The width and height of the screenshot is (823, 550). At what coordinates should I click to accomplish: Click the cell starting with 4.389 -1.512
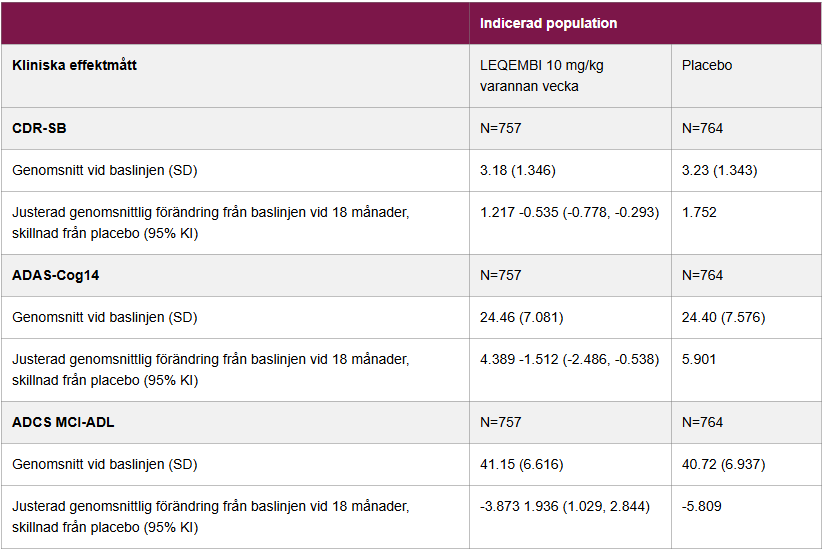(569, 360)
